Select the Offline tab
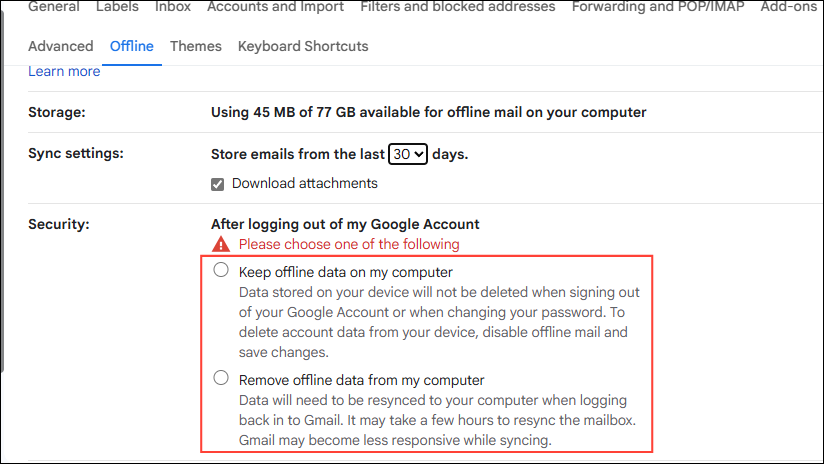 click(132, 46)
